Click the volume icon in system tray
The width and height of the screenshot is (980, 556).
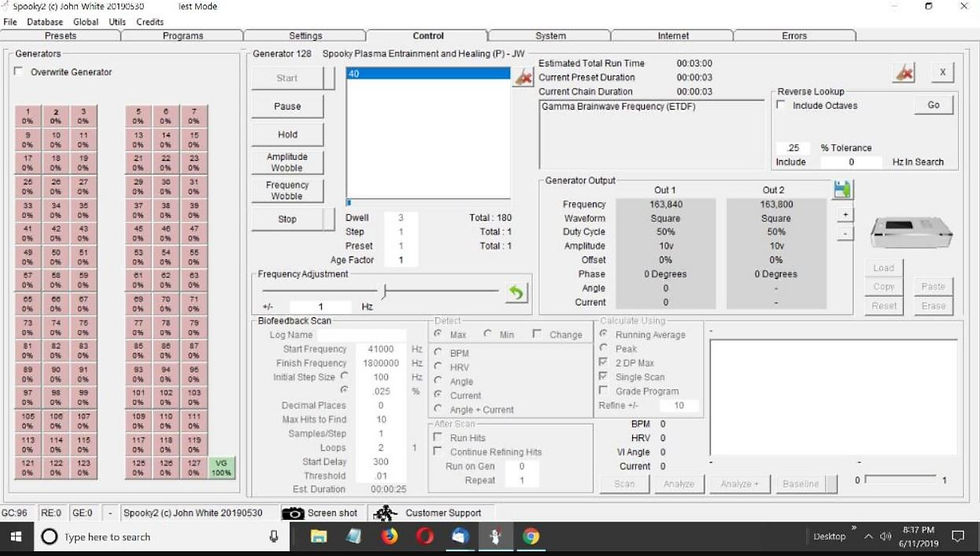pyautogui.click(x=886, y=537)
